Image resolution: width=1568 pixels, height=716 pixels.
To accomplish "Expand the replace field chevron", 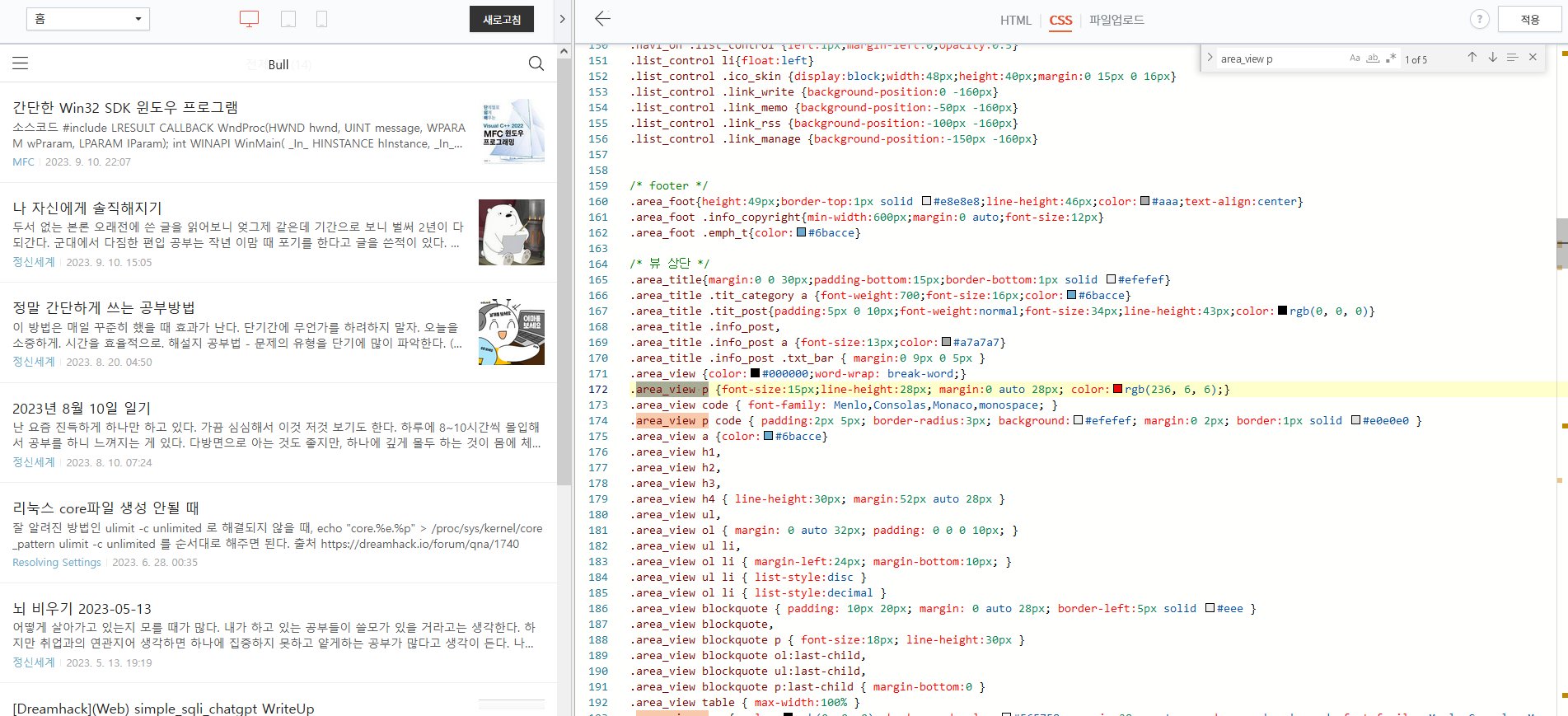I will click(1209, 58).
